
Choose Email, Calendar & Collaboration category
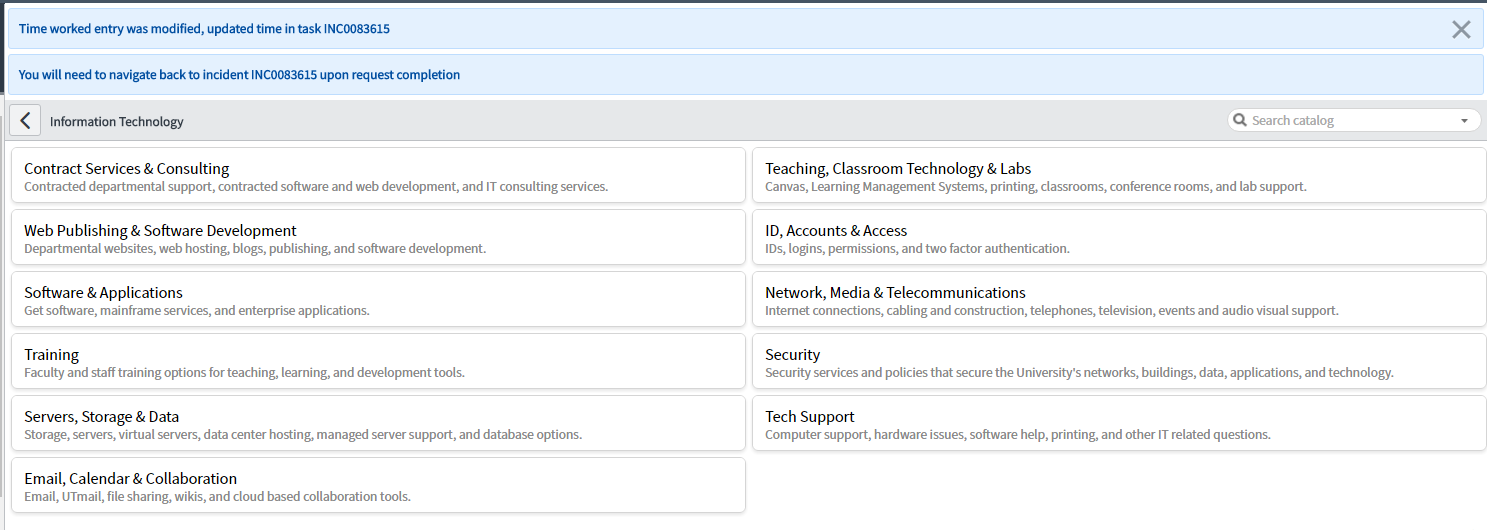[378, 486]
